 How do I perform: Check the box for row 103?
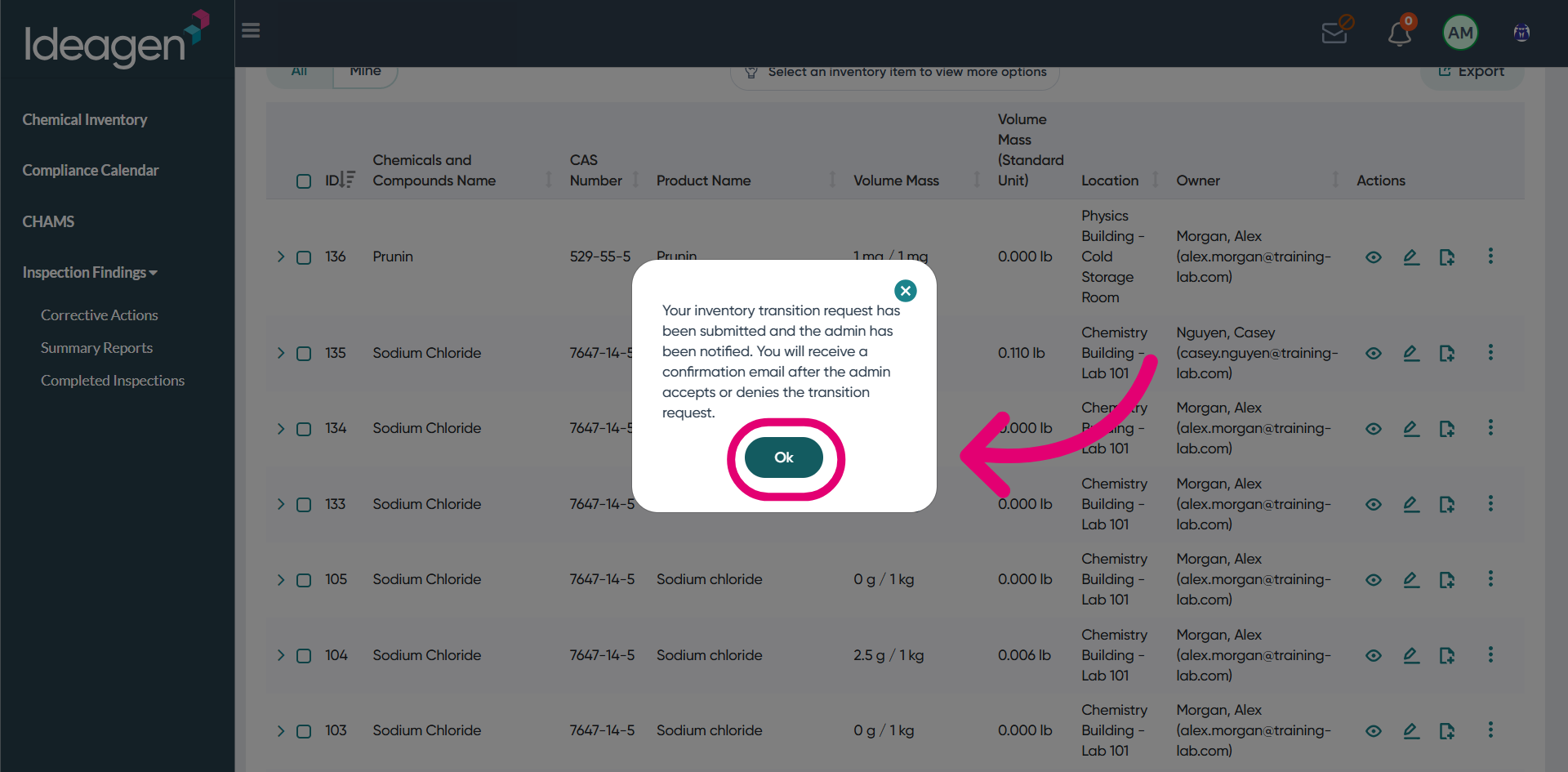304,732
